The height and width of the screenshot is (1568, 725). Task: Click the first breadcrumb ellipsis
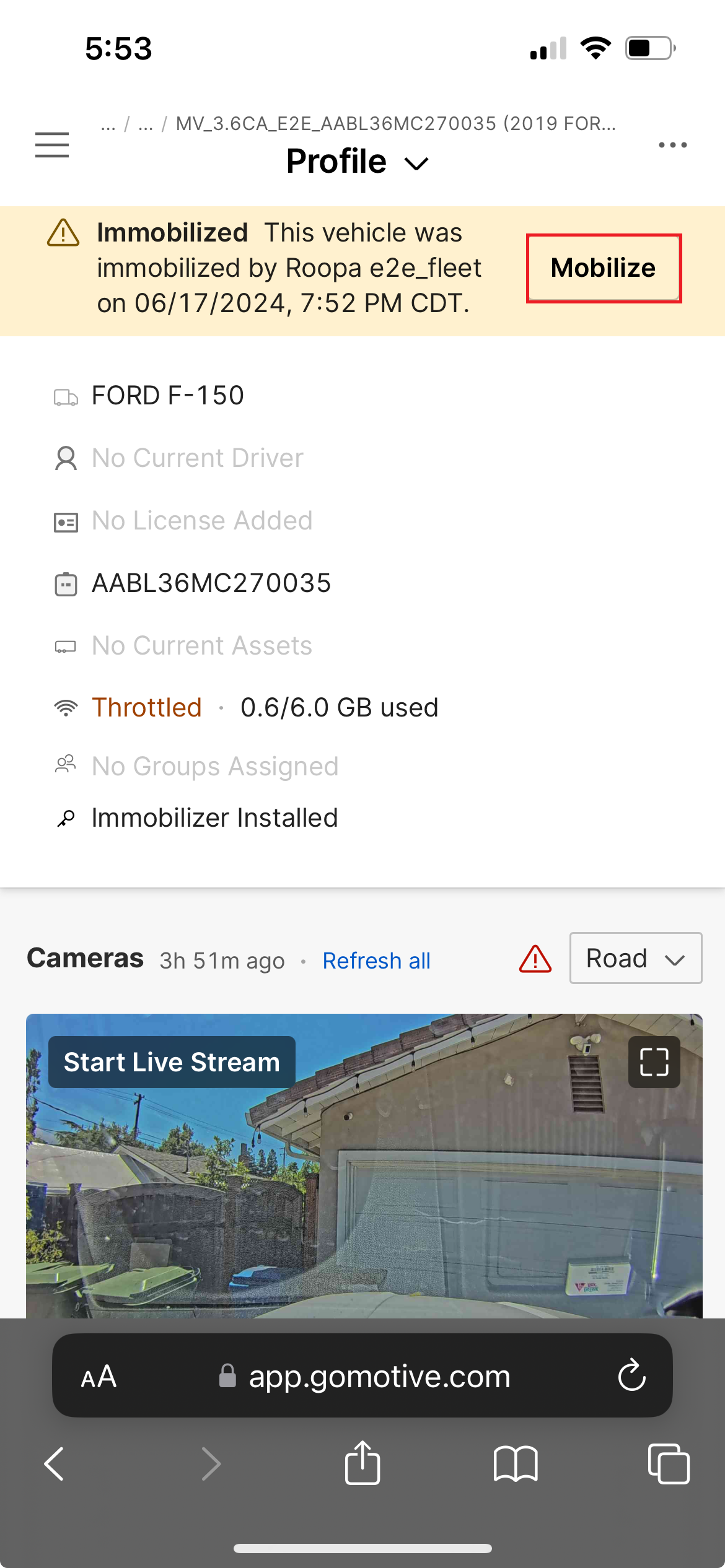(x=108, y=124)
